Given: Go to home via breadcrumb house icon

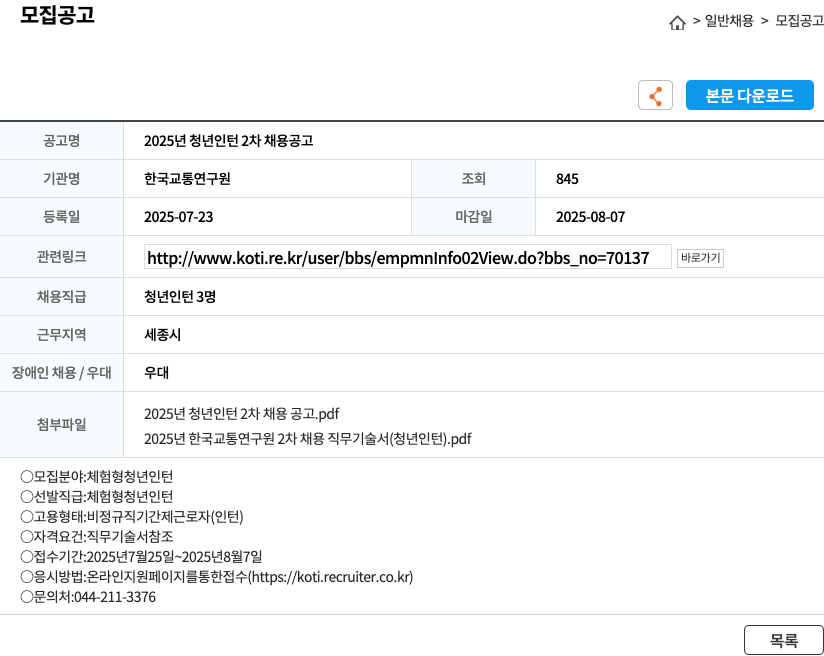Looking at the screenshot, I should (677, 22).
